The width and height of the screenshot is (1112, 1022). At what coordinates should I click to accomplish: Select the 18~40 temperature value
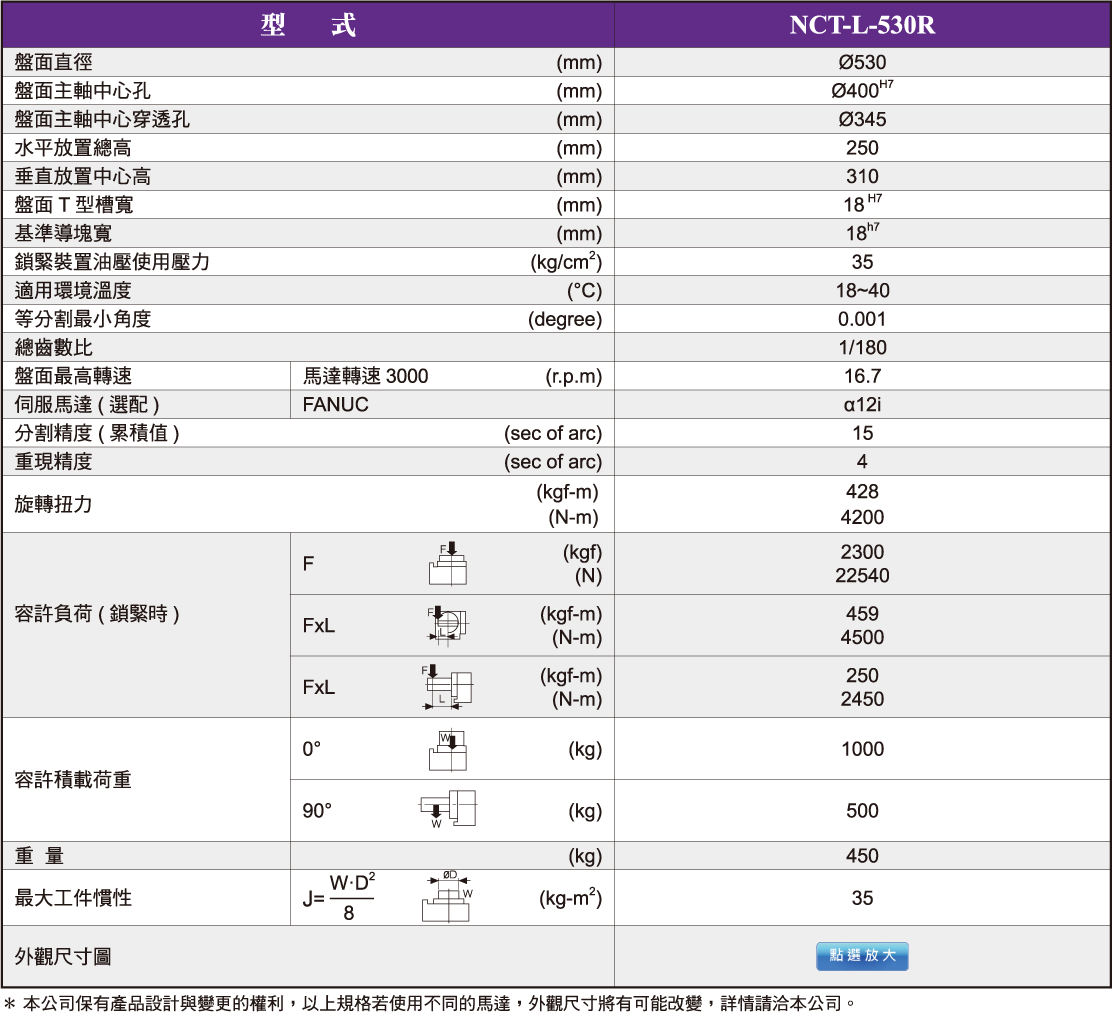(862, 290)
